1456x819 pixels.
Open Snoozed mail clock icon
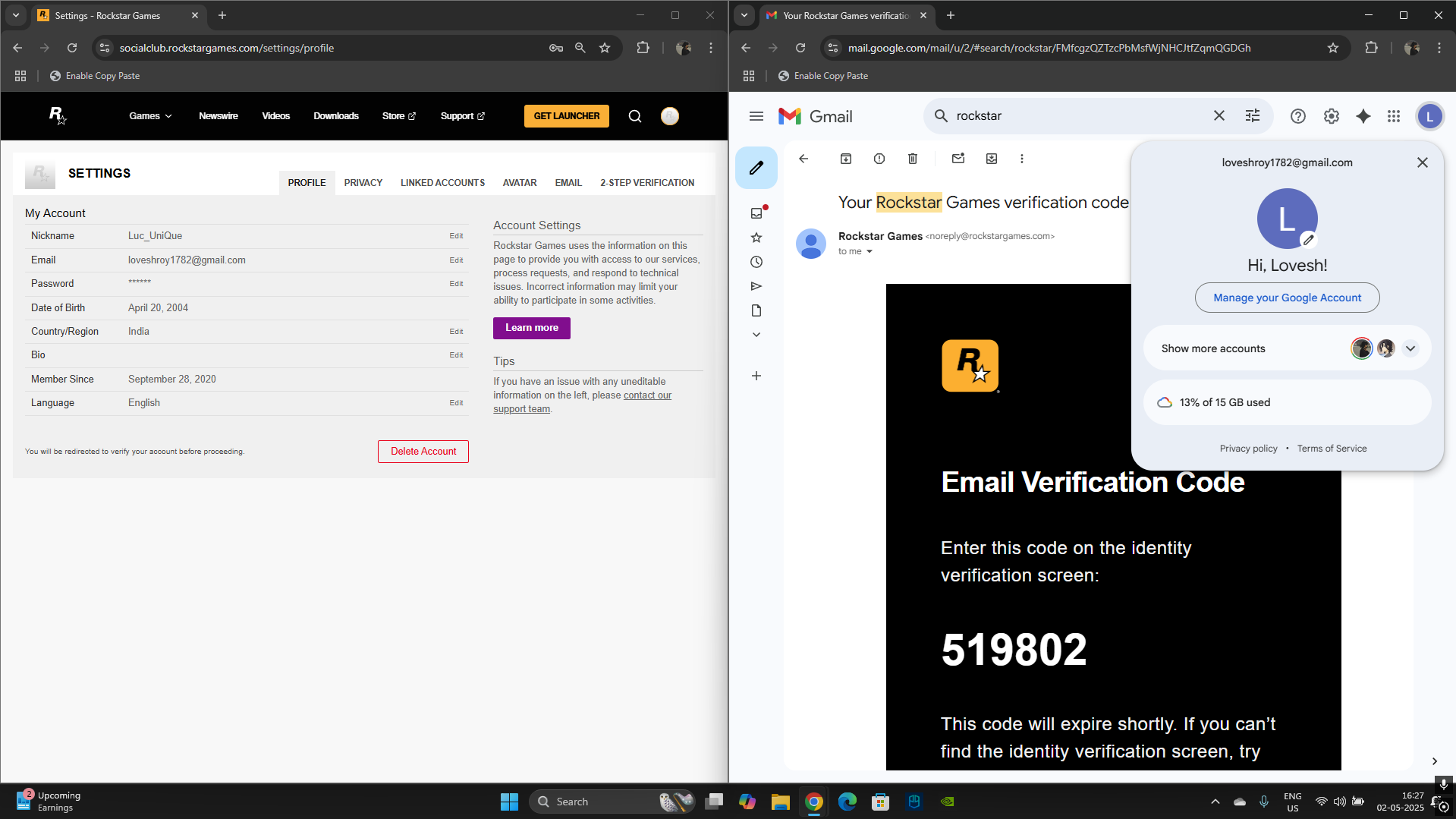pyautogui.click(x=756, y=262)
